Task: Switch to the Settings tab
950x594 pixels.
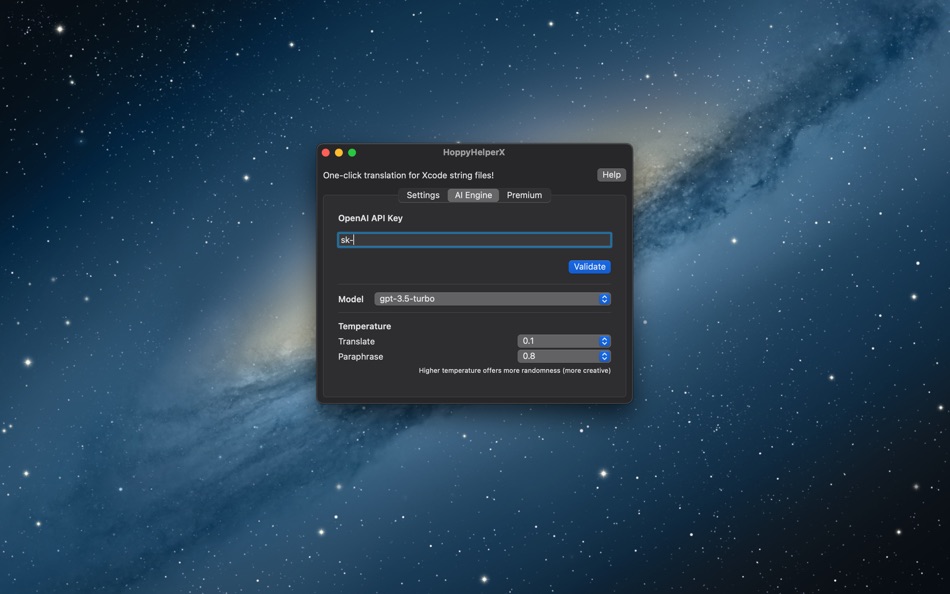Action: click(423, 195)
